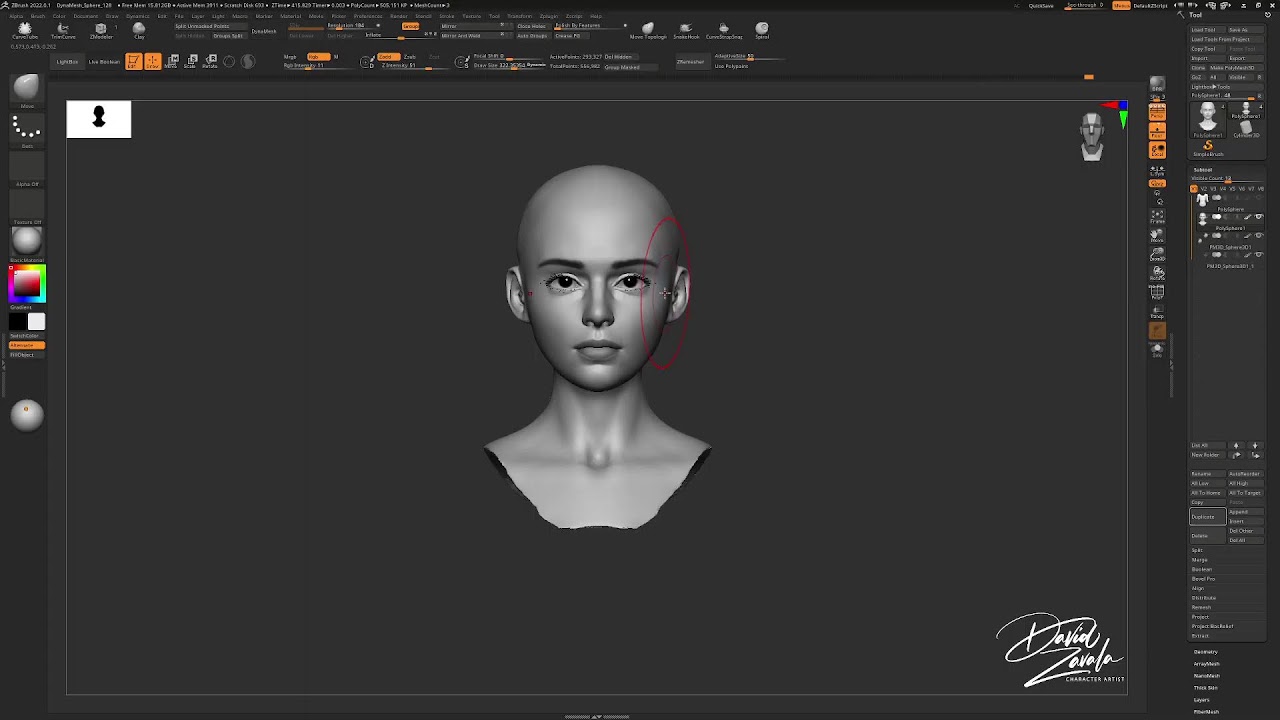This screenshot has height=720, width=1280.
Task: Open the Render menu
Action: [x=399, y=16]
